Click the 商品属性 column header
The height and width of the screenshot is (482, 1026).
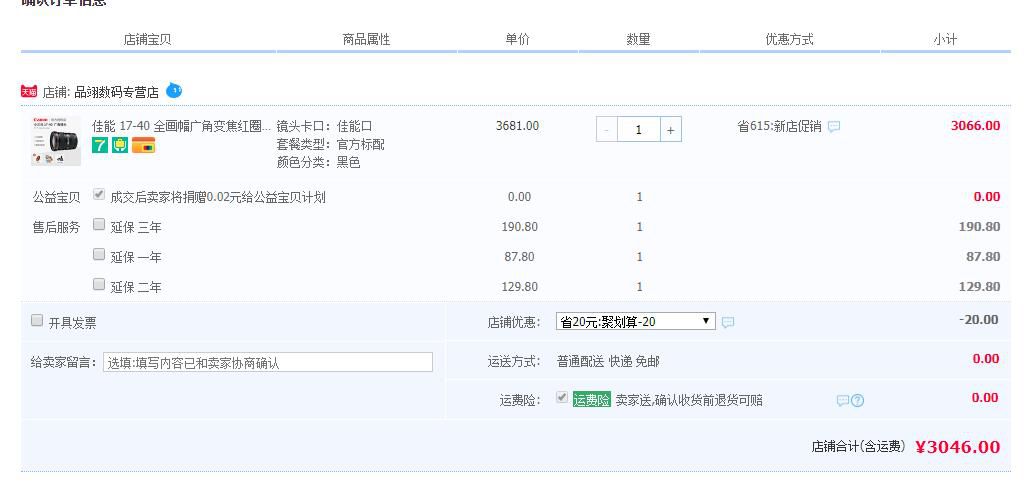pyautogui.click(x=366, y=39)
